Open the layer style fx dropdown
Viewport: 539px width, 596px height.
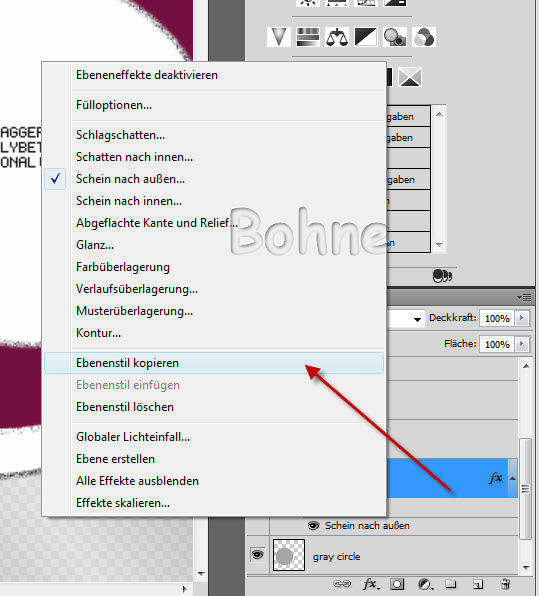[370, 584]
